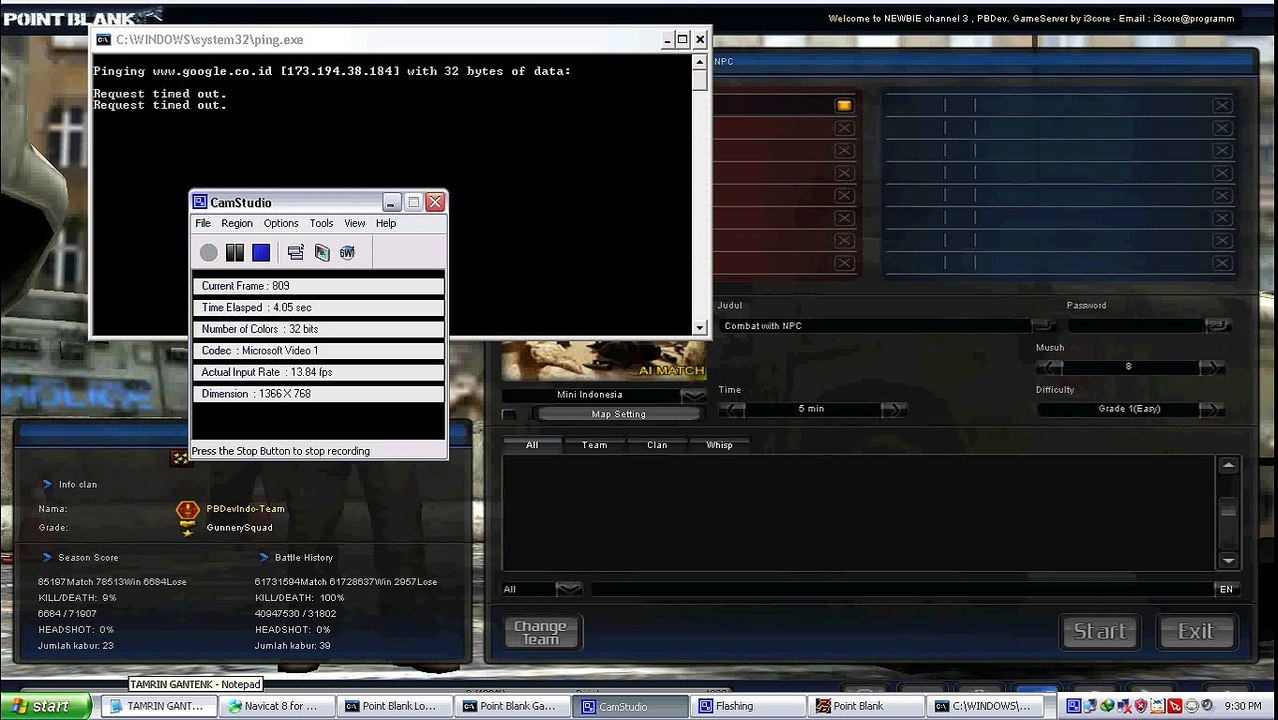The image size is (1278, 720).
Task: Switch to TAMRIN GANT... Notepad taskbar item
Action: (158, 706)
